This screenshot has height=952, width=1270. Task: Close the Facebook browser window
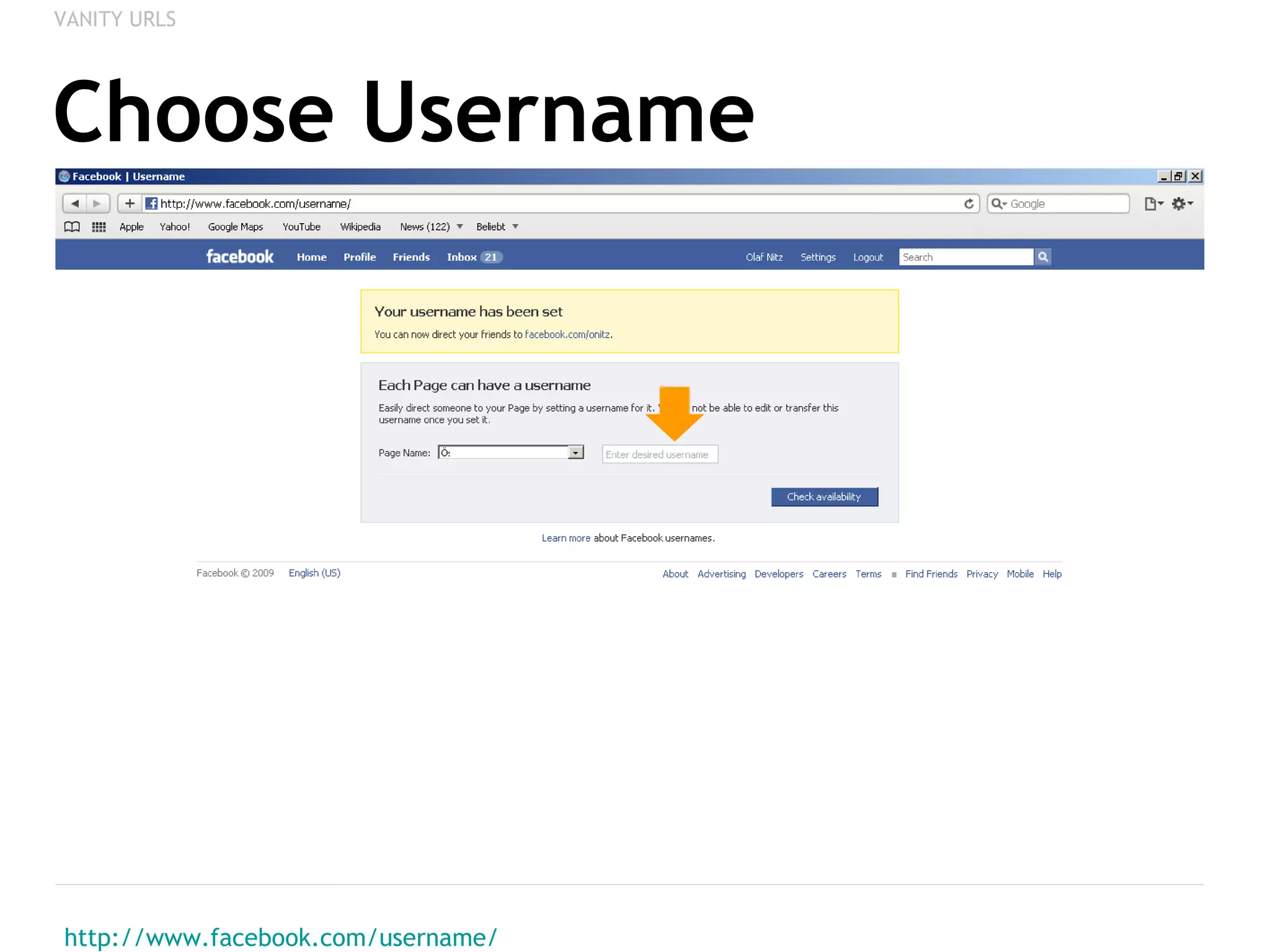[1196, 177]
